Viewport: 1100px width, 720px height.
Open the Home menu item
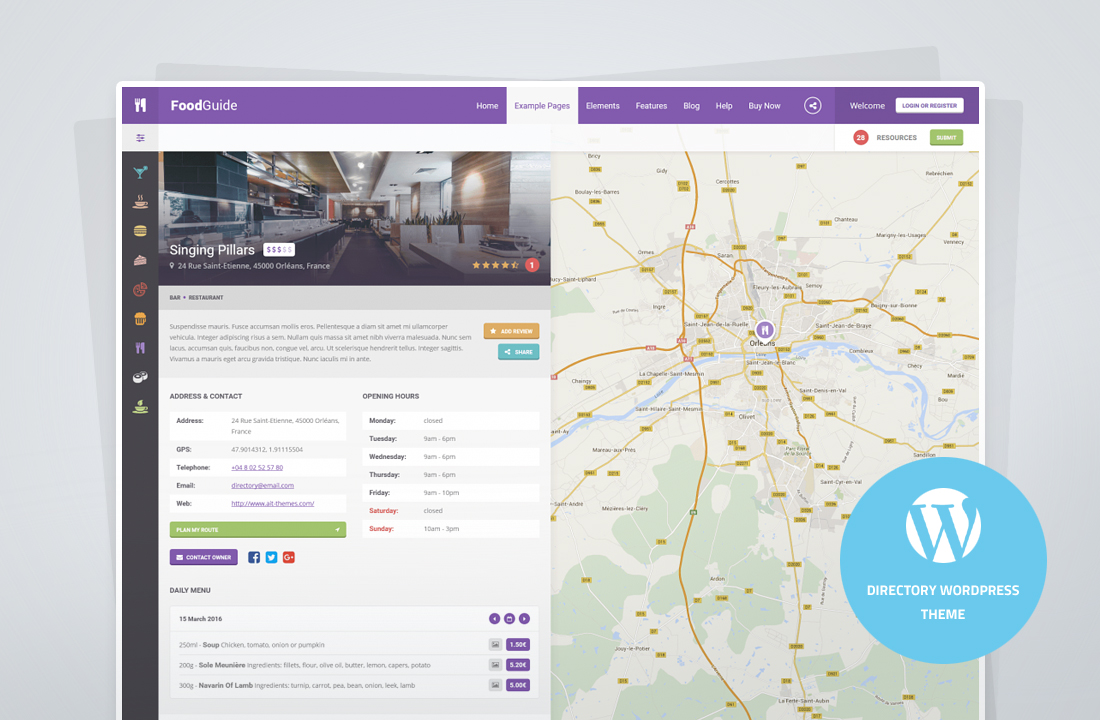[487, 106]
